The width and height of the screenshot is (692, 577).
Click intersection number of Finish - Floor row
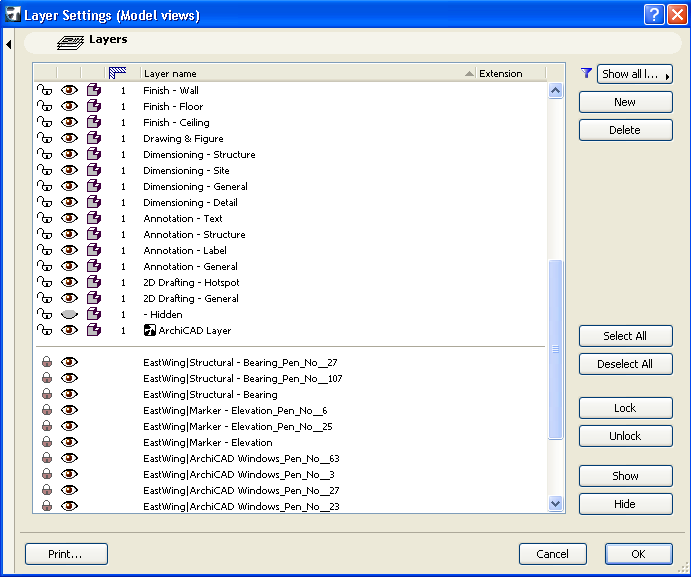[x=123, y=106]
